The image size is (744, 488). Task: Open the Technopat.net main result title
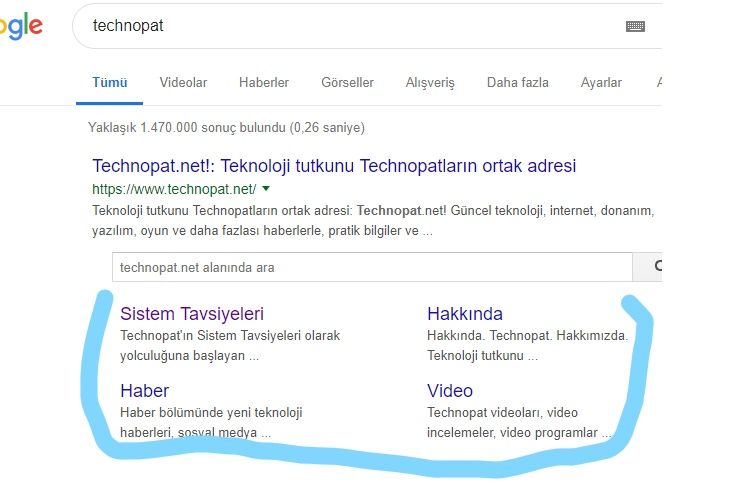(334, 166)
